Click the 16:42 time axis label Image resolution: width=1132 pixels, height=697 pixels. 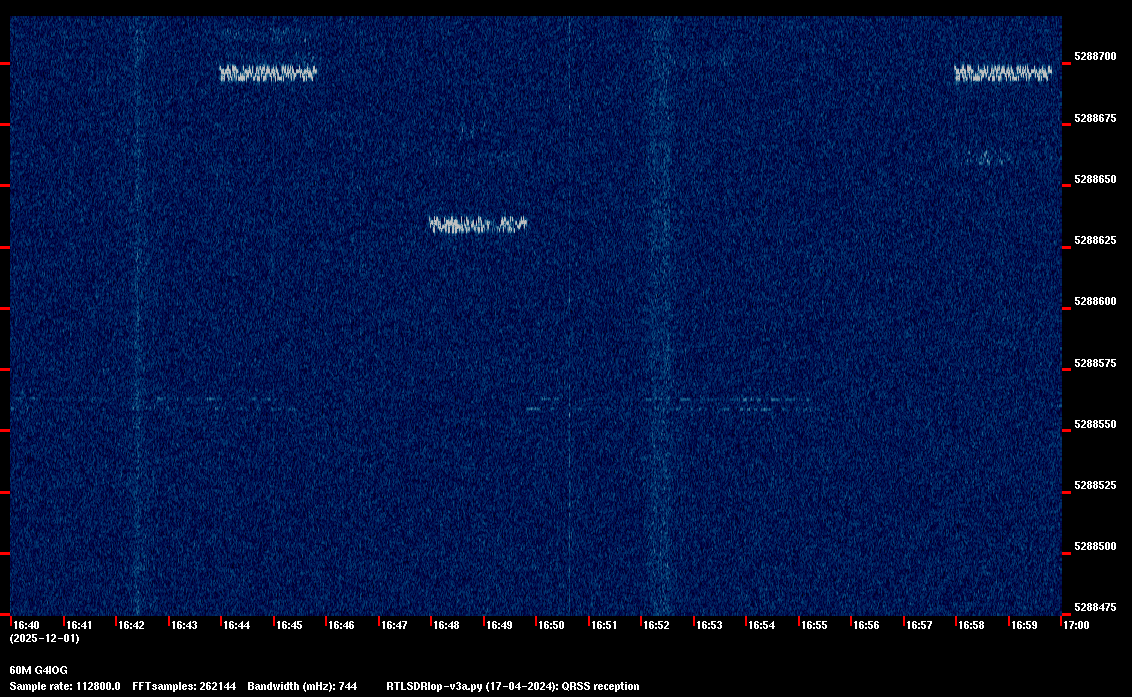click(131, 625)
